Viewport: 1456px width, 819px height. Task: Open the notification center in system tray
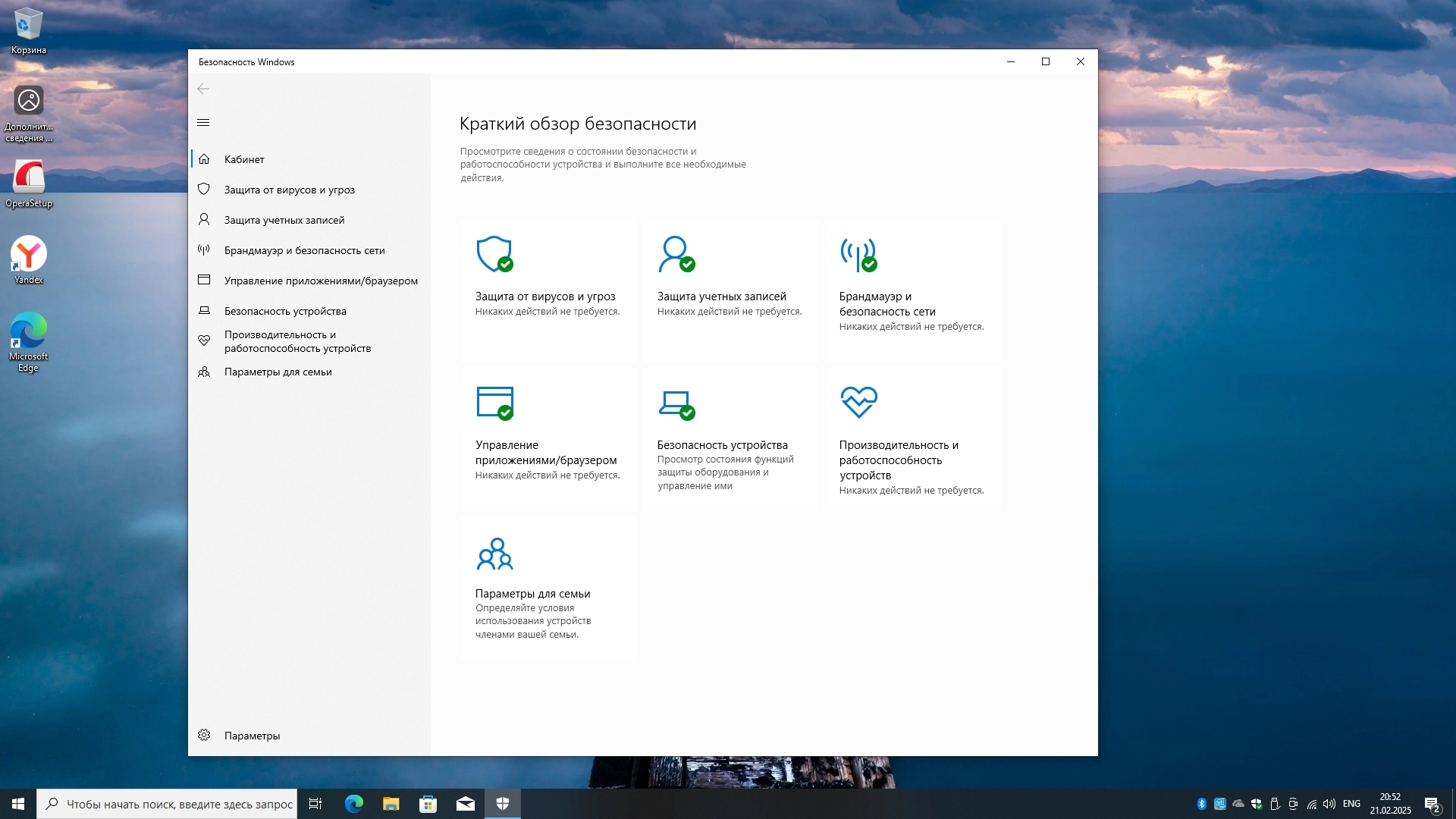click(x=1432, y=804)
